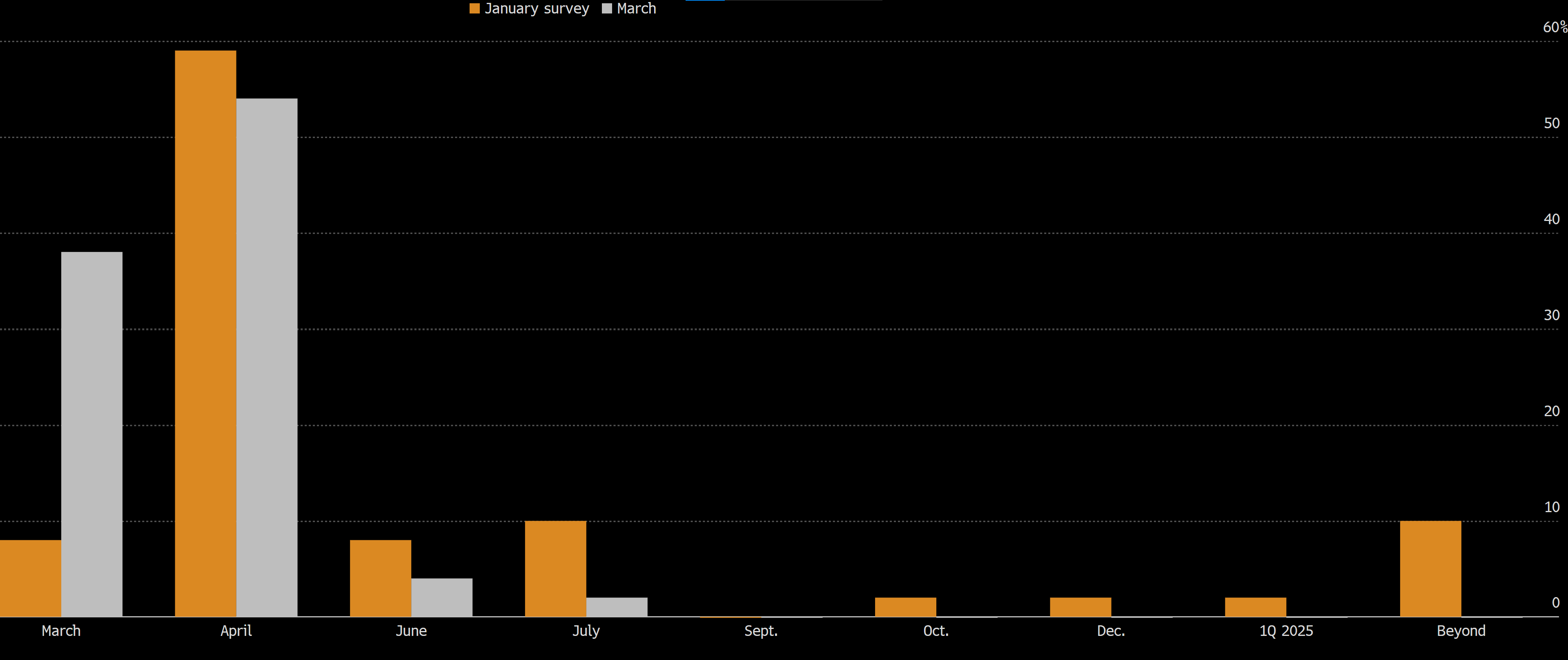Click the small gray July bar

click(x=617, y=607)
